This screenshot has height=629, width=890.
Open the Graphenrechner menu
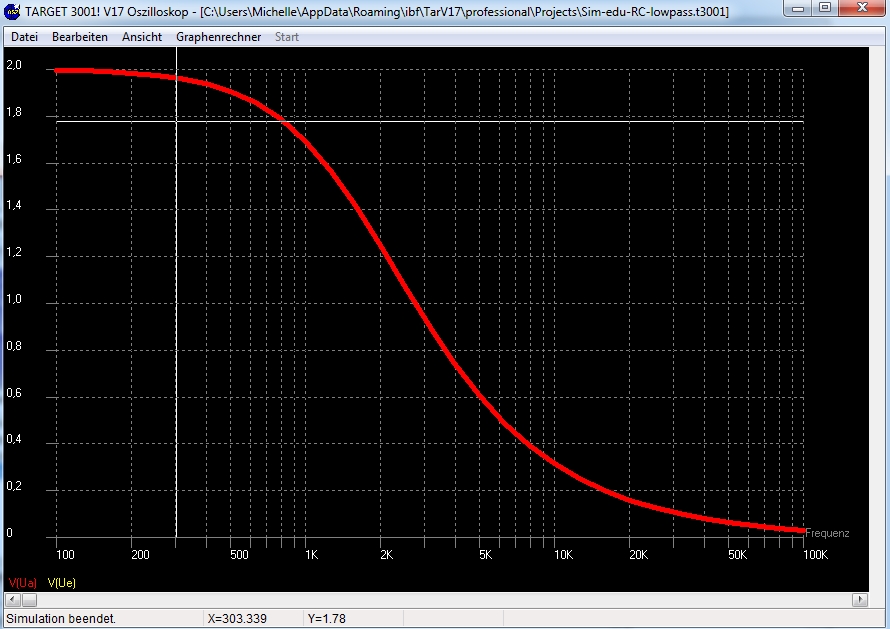pyautogui.click(x=218, y=37)
